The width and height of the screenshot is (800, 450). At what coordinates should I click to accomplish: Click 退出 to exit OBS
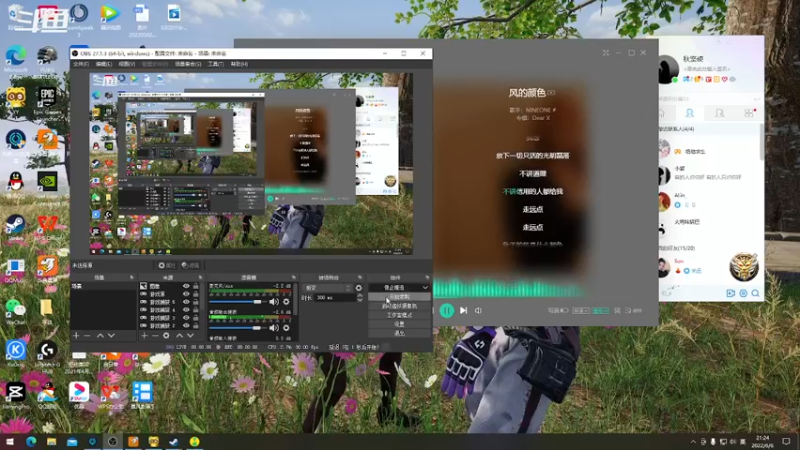point(399,333)
